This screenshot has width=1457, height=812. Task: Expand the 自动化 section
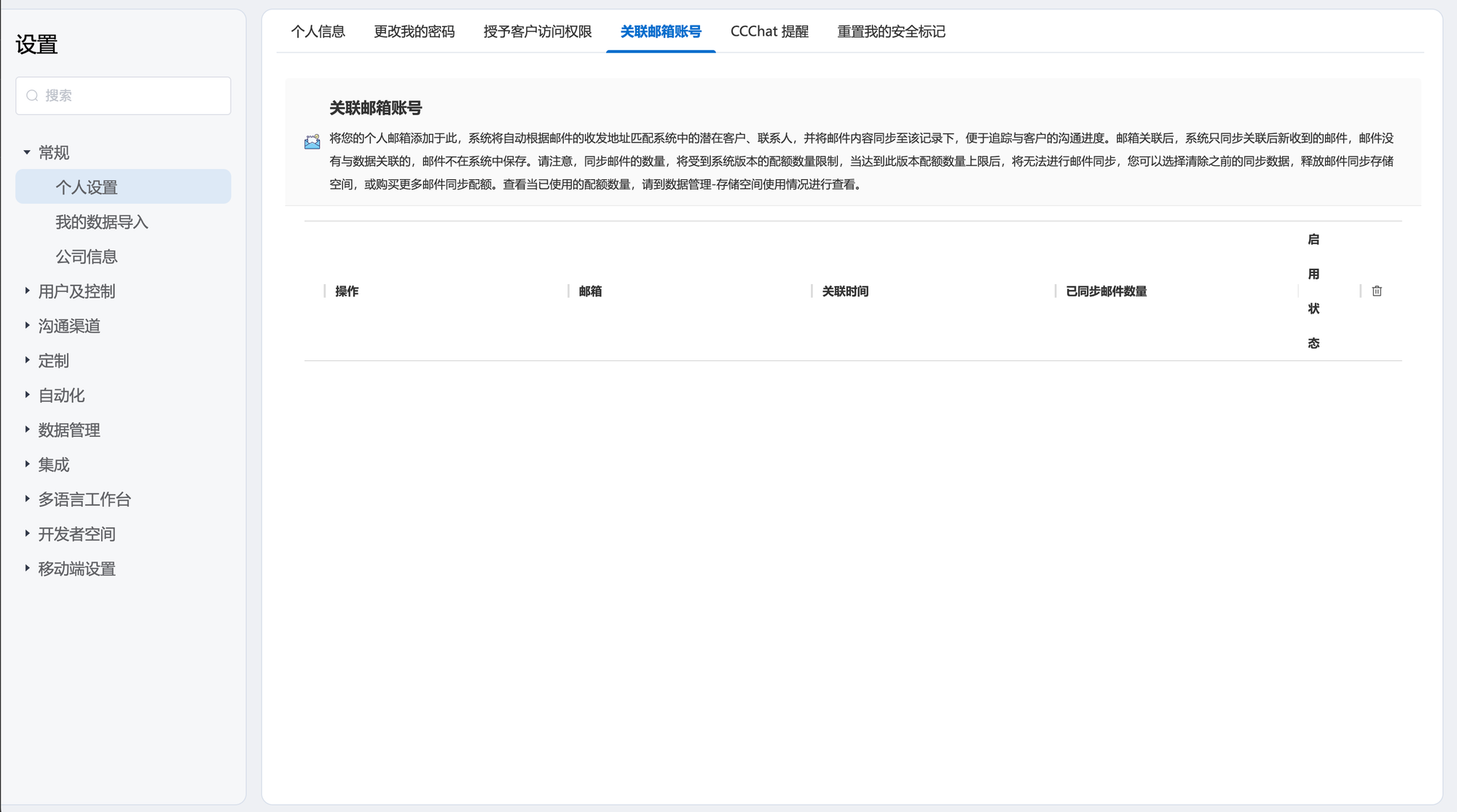[27, 395]
